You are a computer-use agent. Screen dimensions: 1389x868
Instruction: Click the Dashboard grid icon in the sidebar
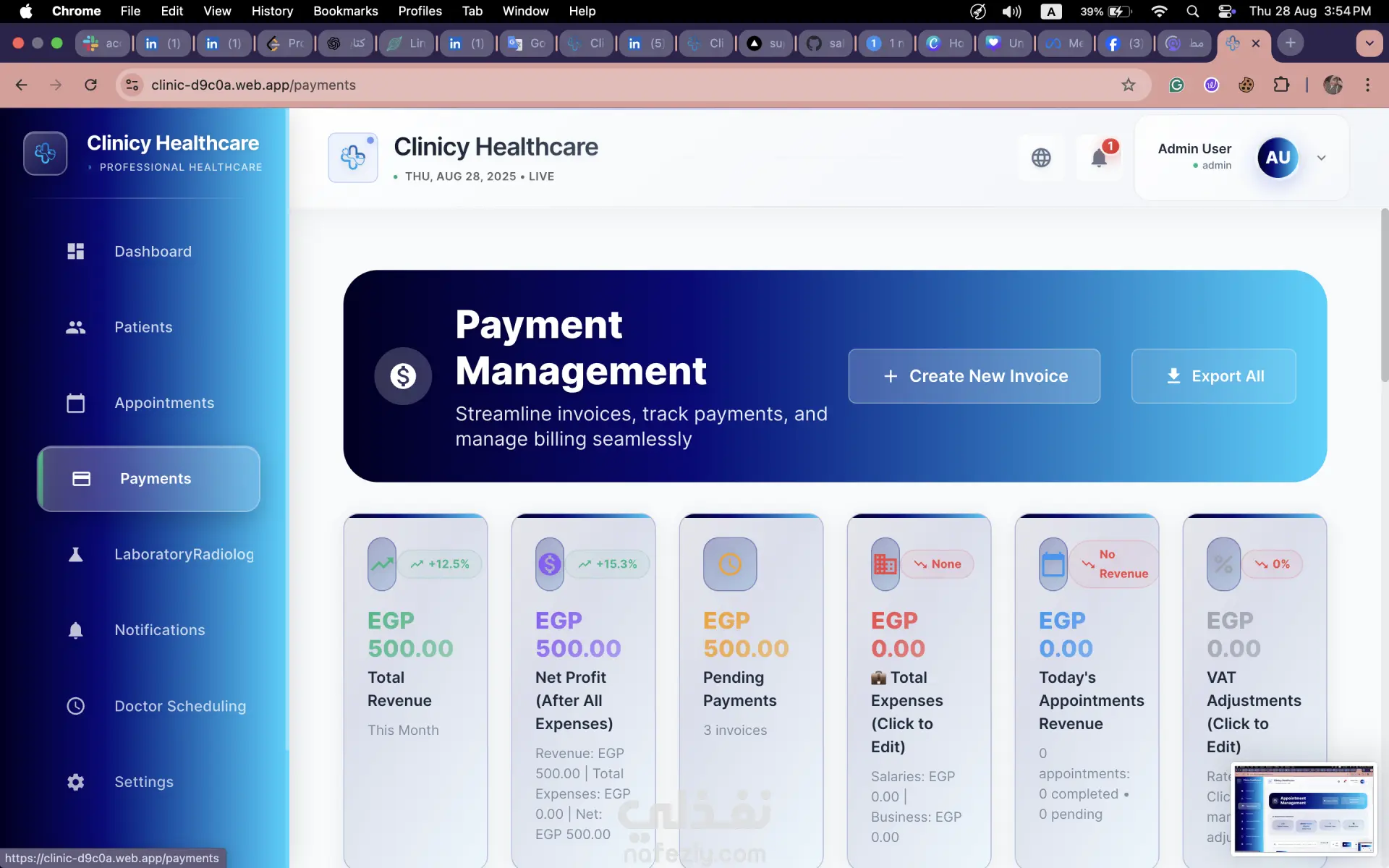click(76, 251)
